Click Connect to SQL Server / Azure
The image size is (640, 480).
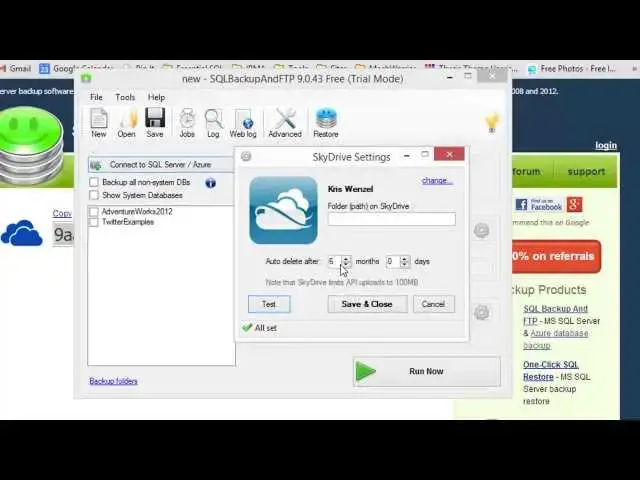(x=161, y=164)
